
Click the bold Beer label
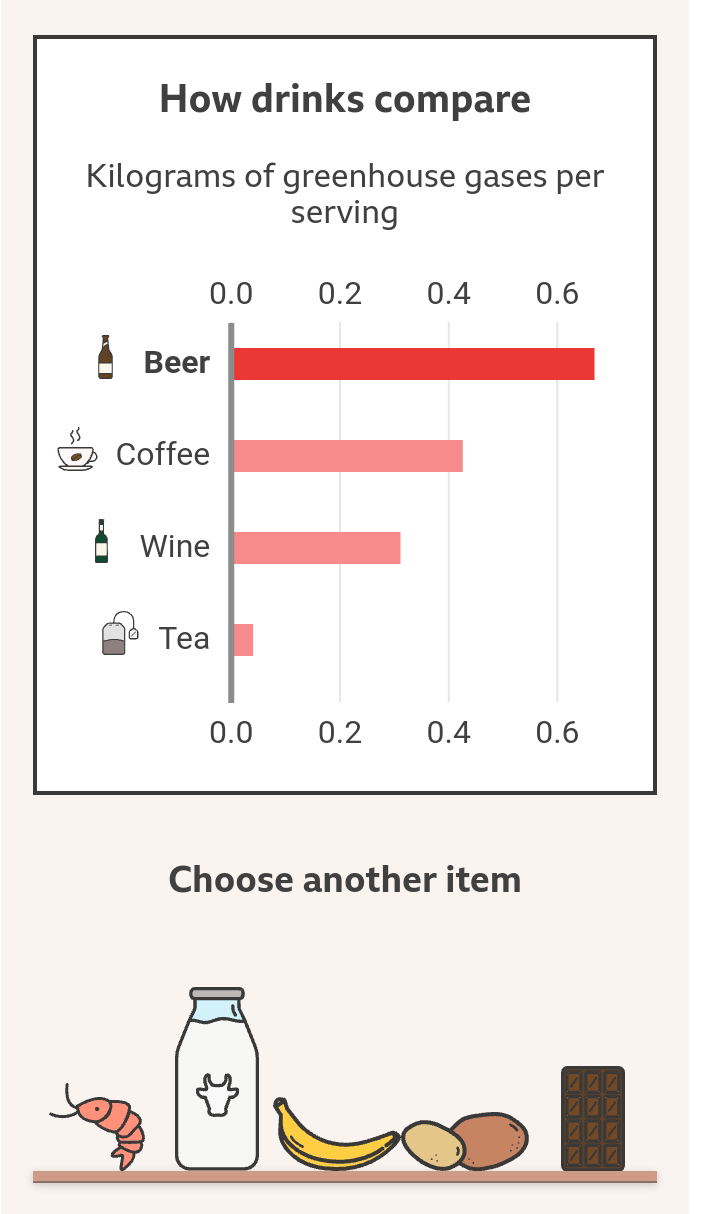click(177, 362)
